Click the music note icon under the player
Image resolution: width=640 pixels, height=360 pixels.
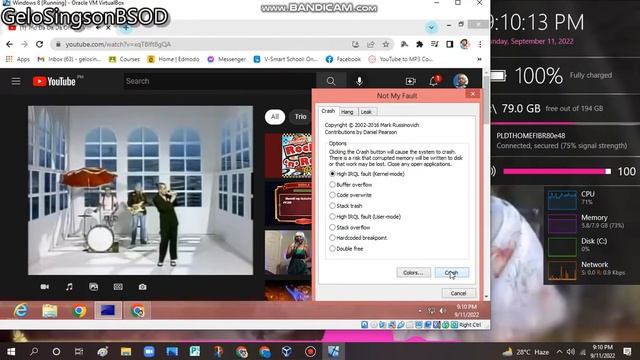[69, 287]
